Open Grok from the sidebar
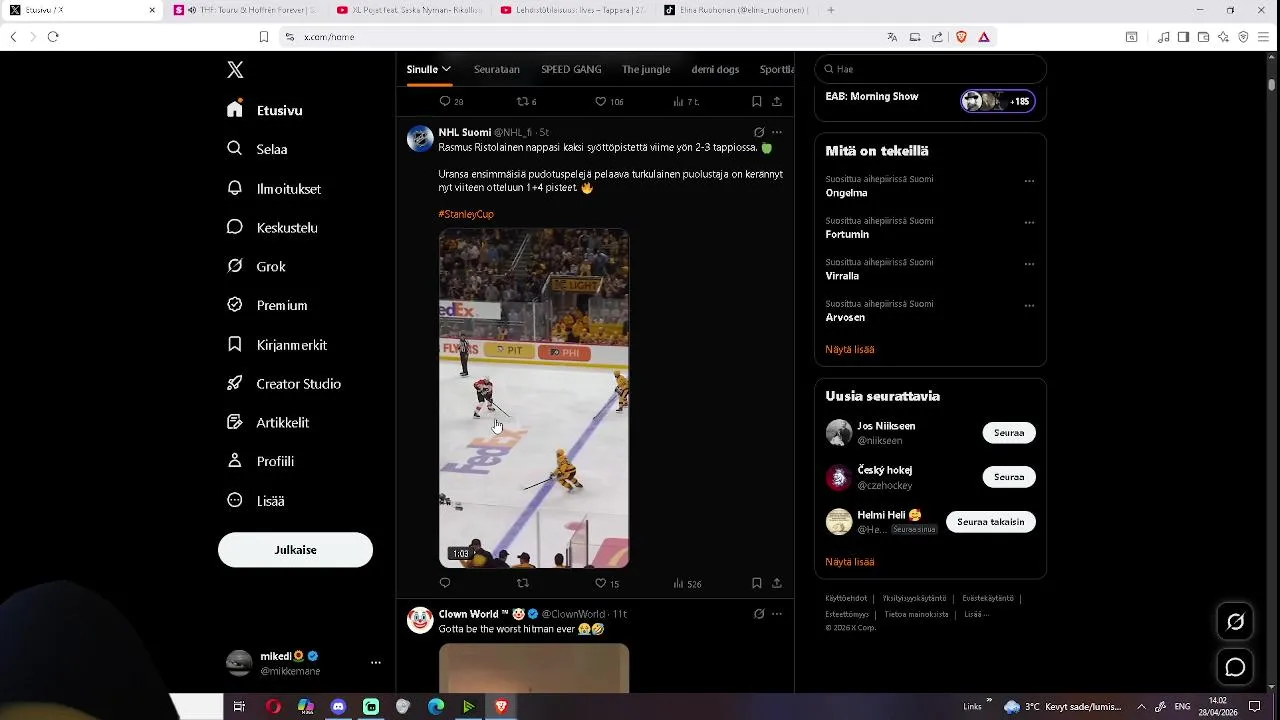 pos(256,266)
